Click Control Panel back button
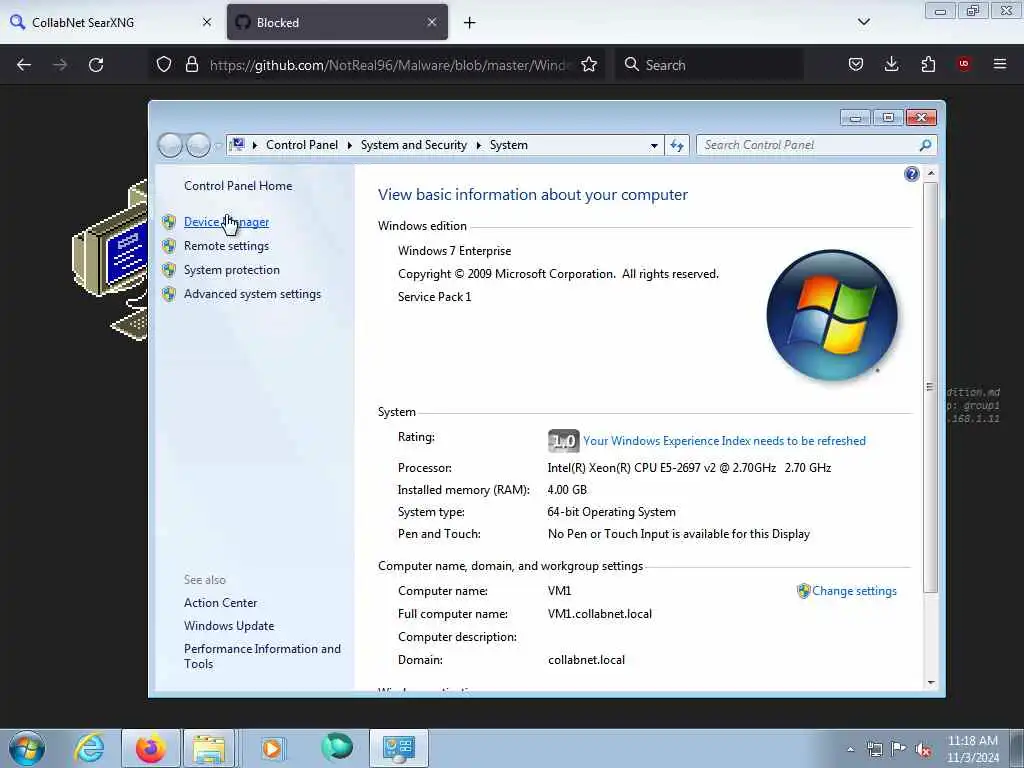Screen dimensions: 1024x768 click(x=170, y=145)
